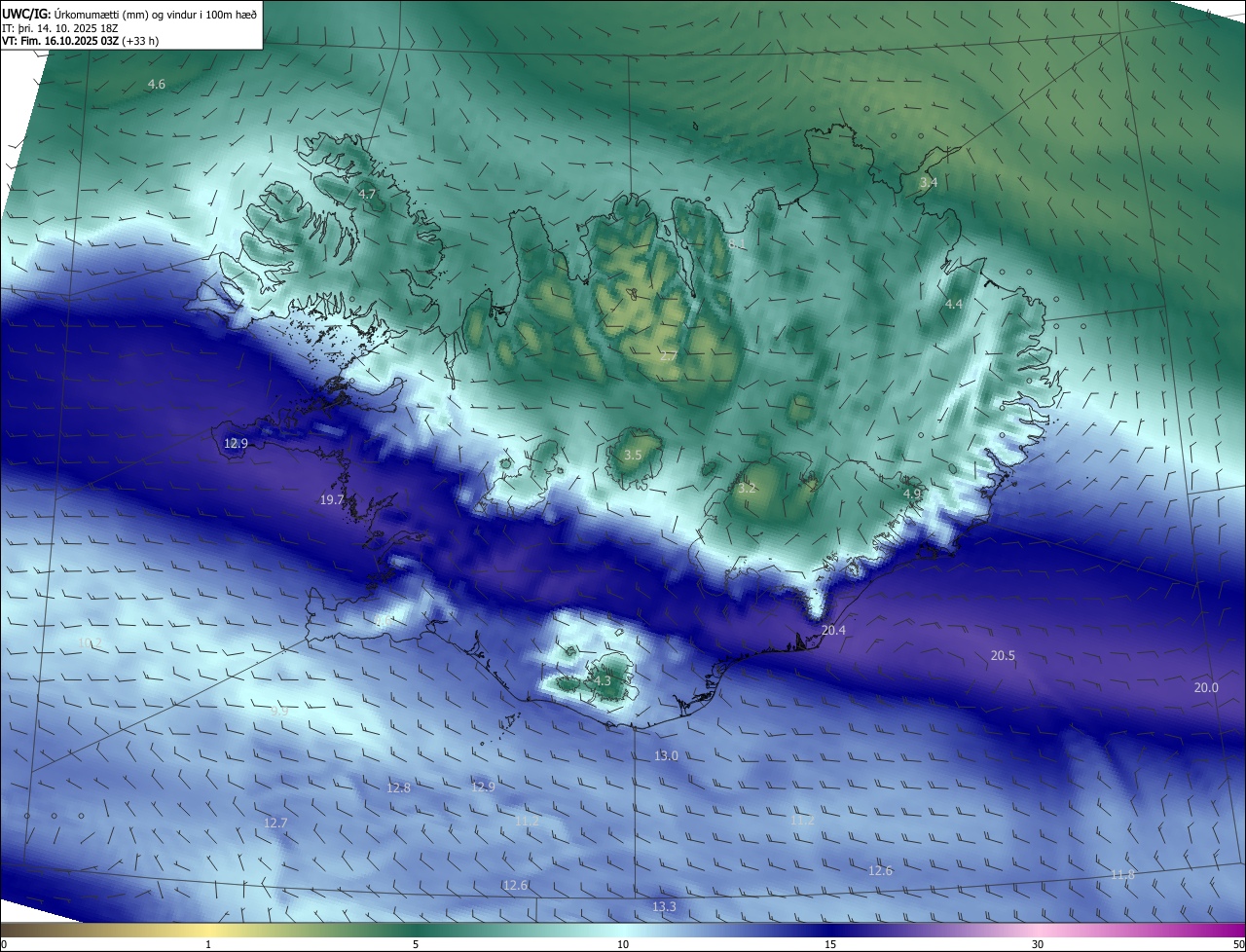This screenshot has width=1246, height=952.
Task: Click the 20.0 value label on the map
Action: pos(1206,688)
